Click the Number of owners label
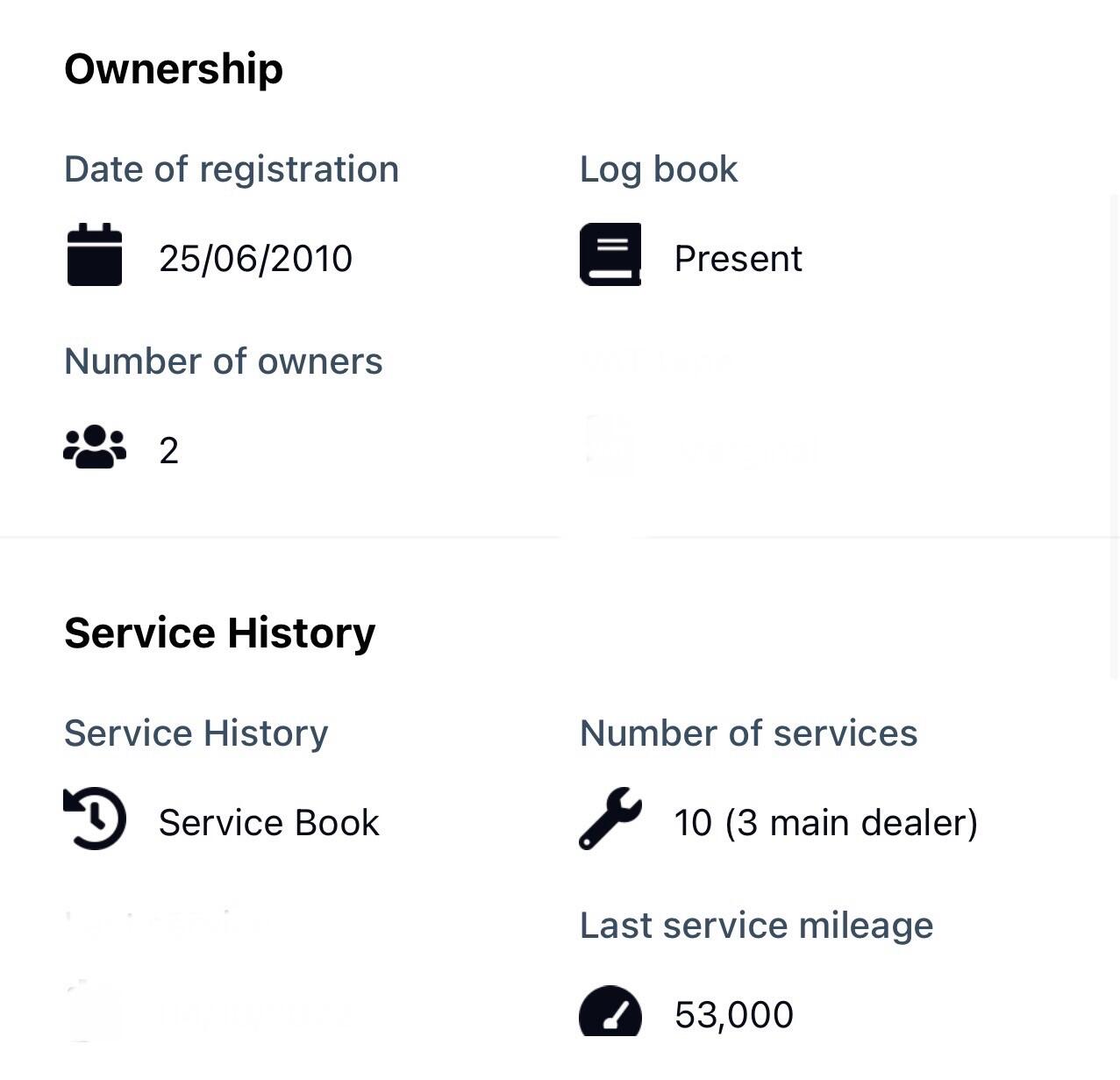1120x1080 pixels. 224,361
